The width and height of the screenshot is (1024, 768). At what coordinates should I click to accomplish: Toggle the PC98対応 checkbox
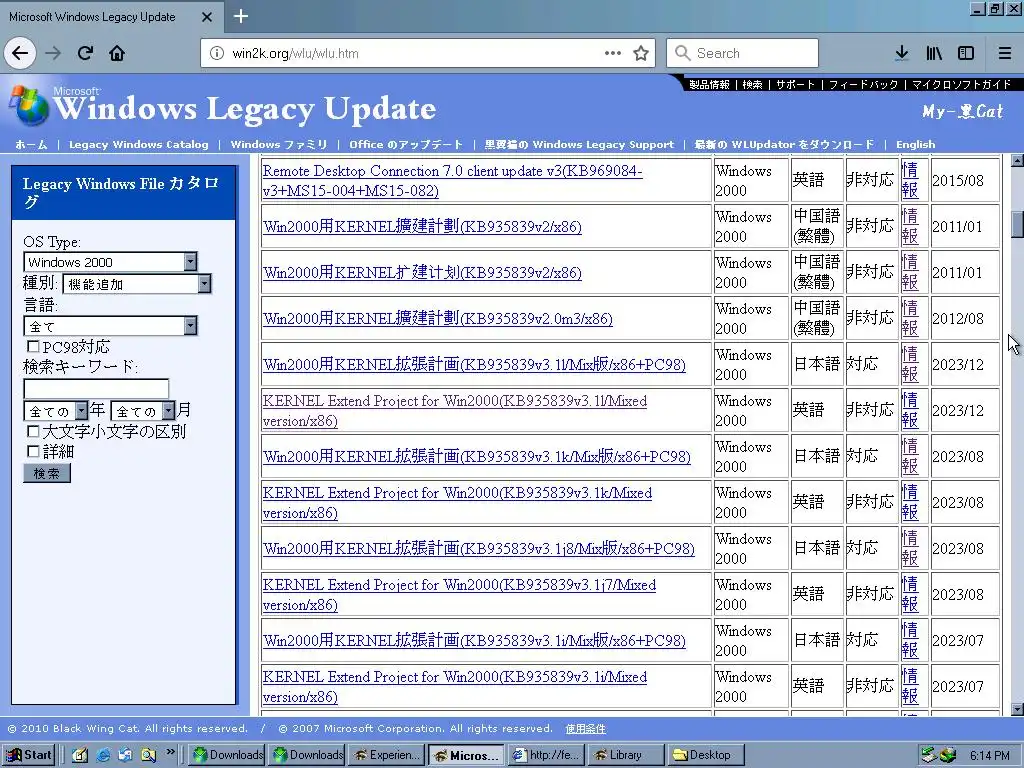[33, 346]
